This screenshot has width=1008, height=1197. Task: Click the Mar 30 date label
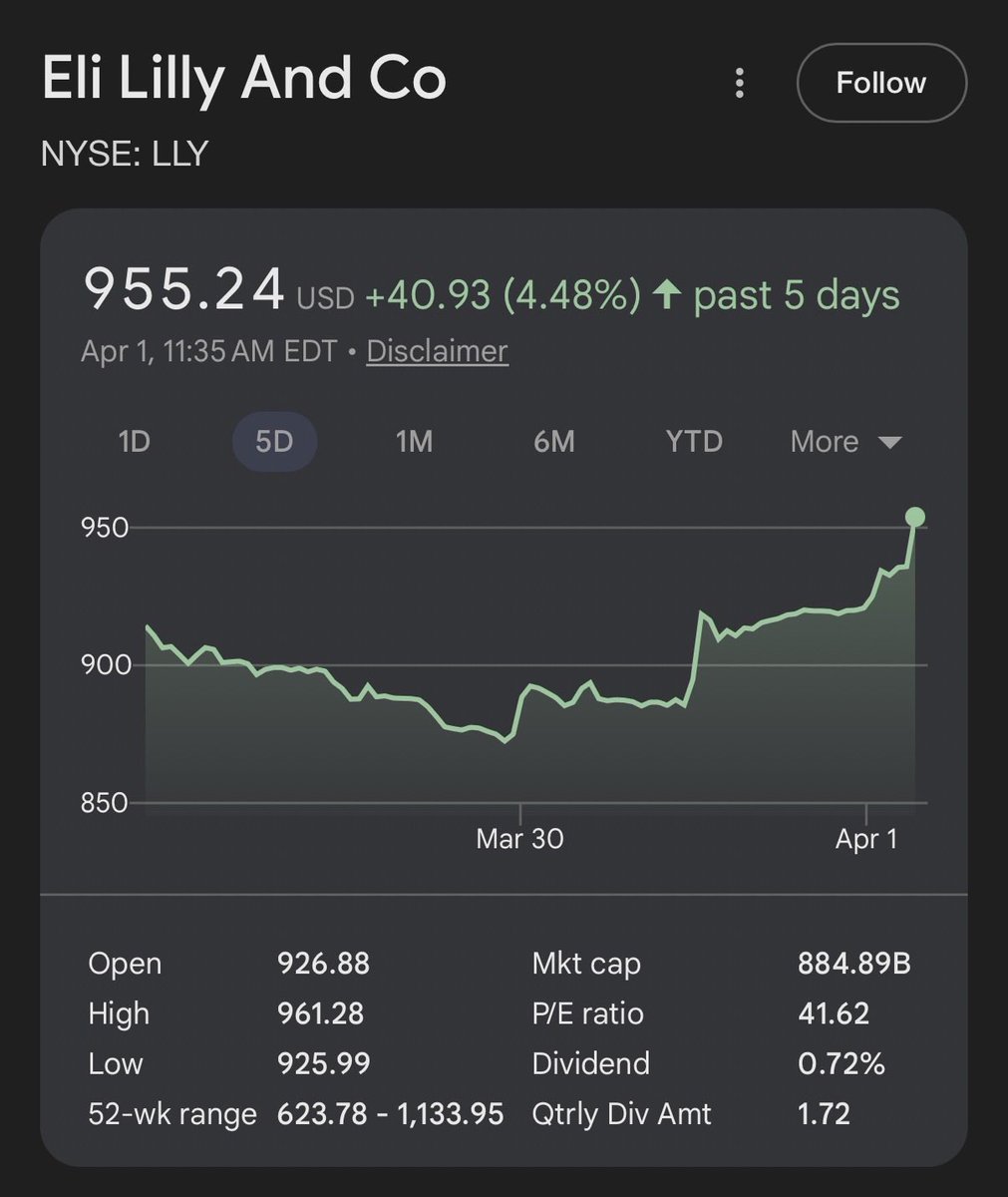click(x=519, y=839)
